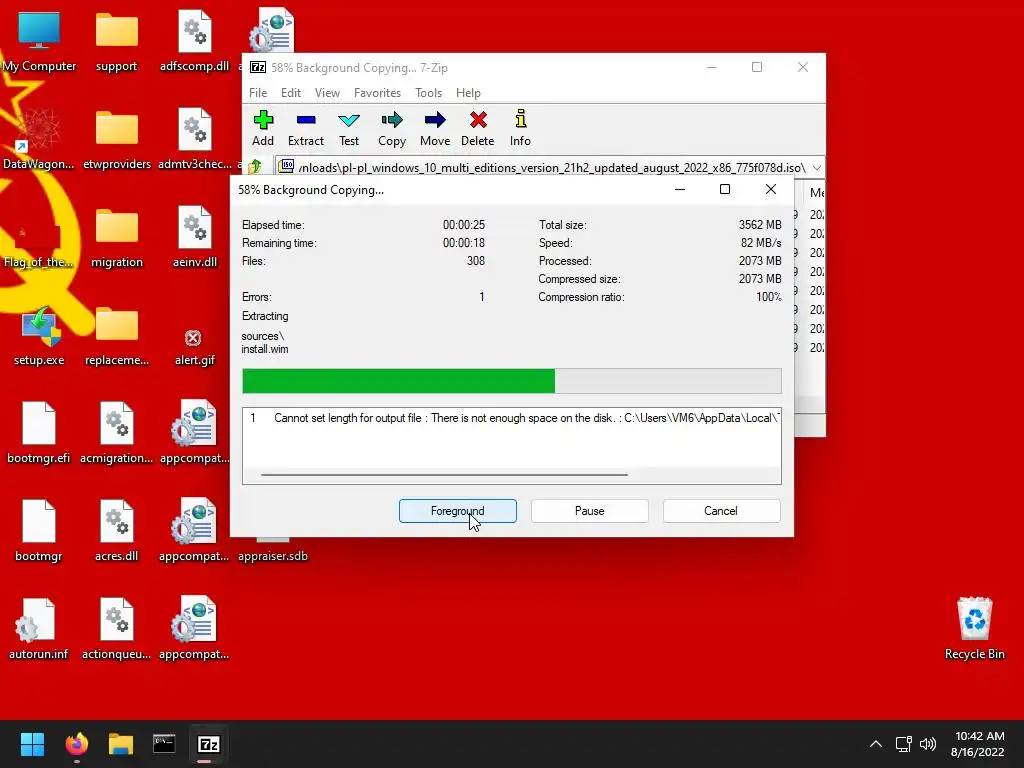Click the green copy progress bar
1024x768 pixels.
(x=511, y=381)
